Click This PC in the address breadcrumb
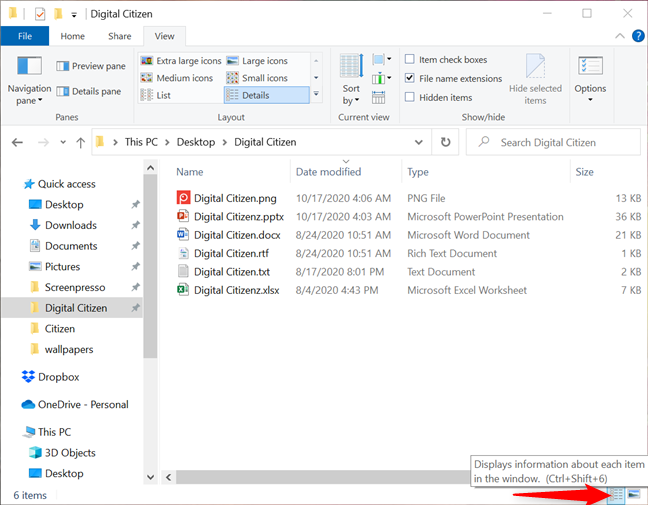Screen dimensions: 648x505 click(141, 142)
